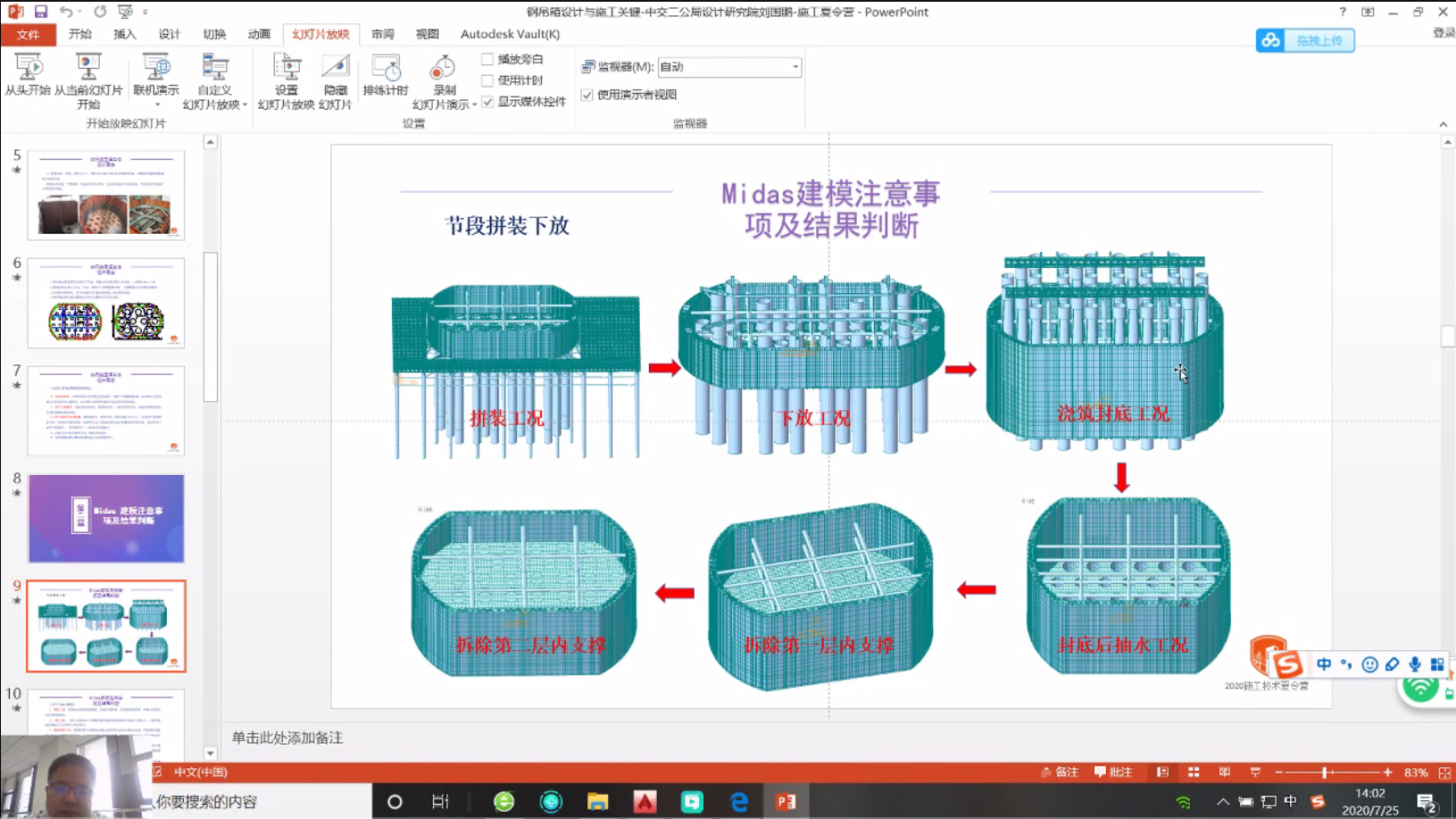
Task: Click the 拖拽上传 upload button
Action: 1305,40
